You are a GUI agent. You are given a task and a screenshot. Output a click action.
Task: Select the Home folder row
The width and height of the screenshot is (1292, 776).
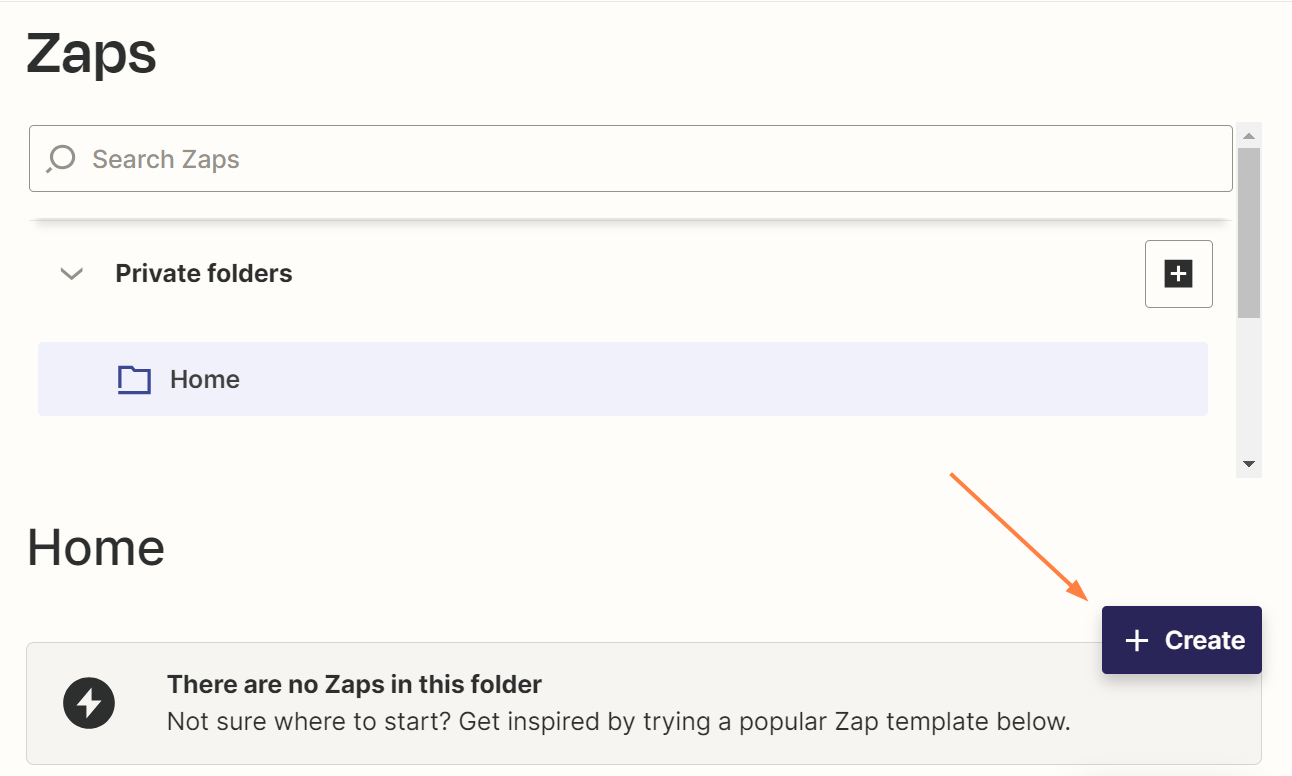pyautogui.click(x=622, y=379)
